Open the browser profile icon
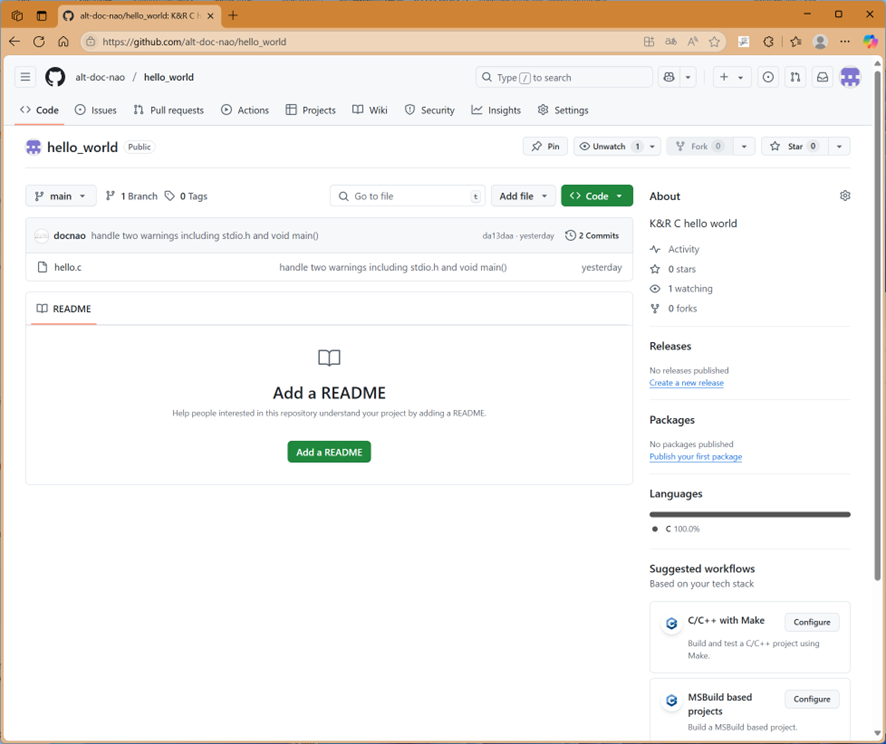The width and height of the screenshot is (886, 744). tap(820, 41)
